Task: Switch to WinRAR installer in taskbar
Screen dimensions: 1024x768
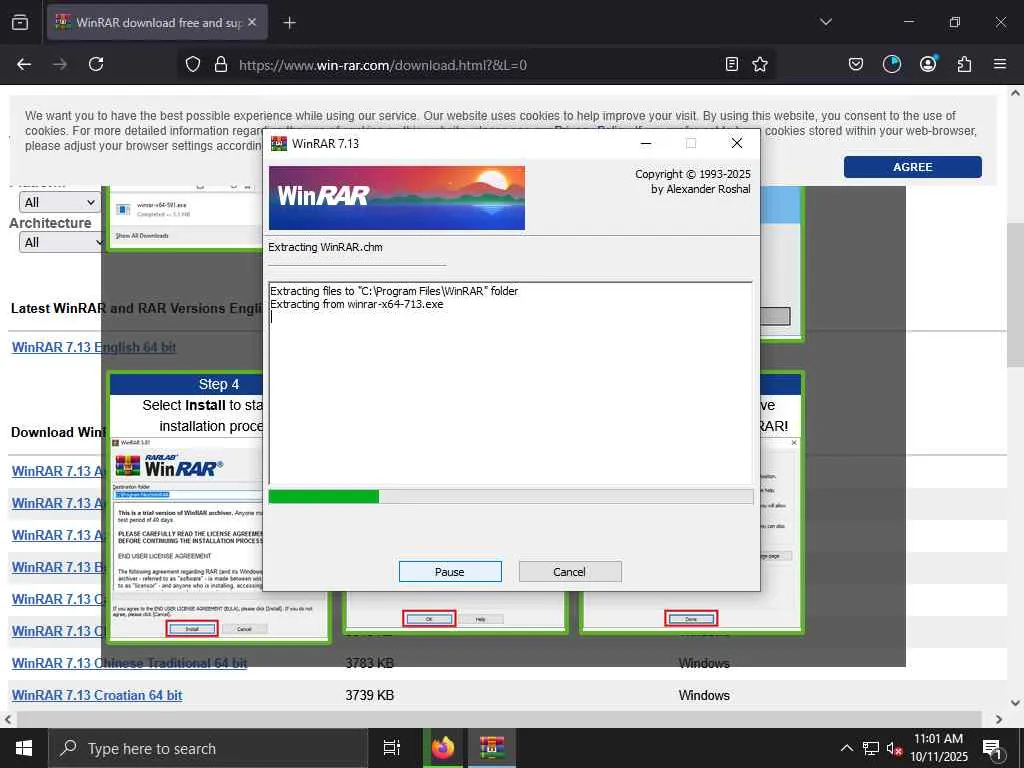Action: (492, 748)
